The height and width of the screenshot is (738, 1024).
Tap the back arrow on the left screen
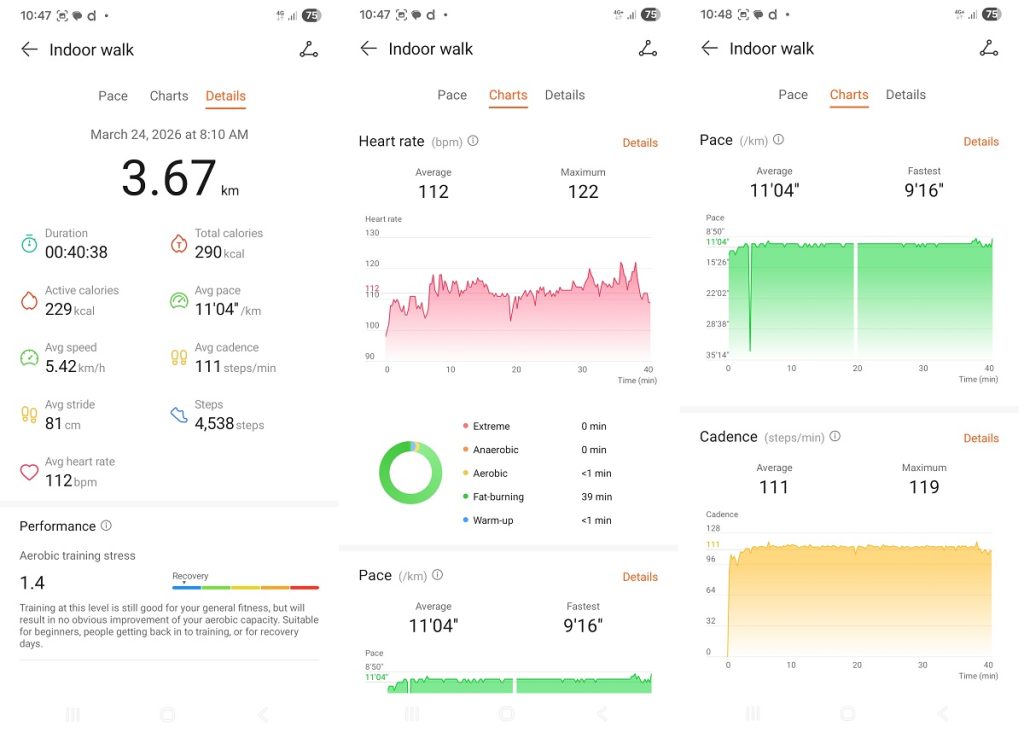click(x=29, y=50)
